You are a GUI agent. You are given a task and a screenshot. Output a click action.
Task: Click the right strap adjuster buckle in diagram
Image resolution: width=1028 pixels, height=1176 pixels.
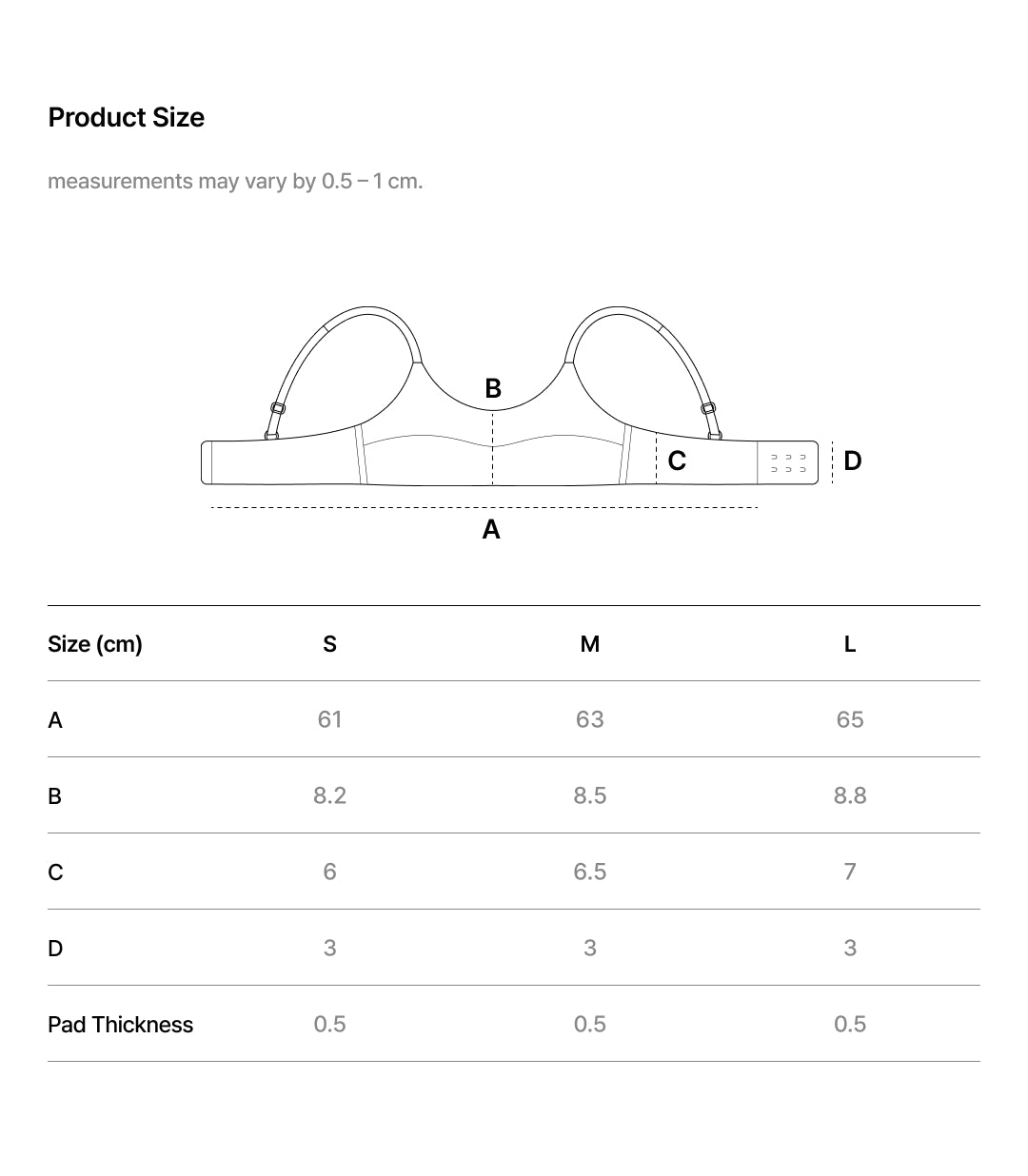pyautogui.click(x=708, y=408)
